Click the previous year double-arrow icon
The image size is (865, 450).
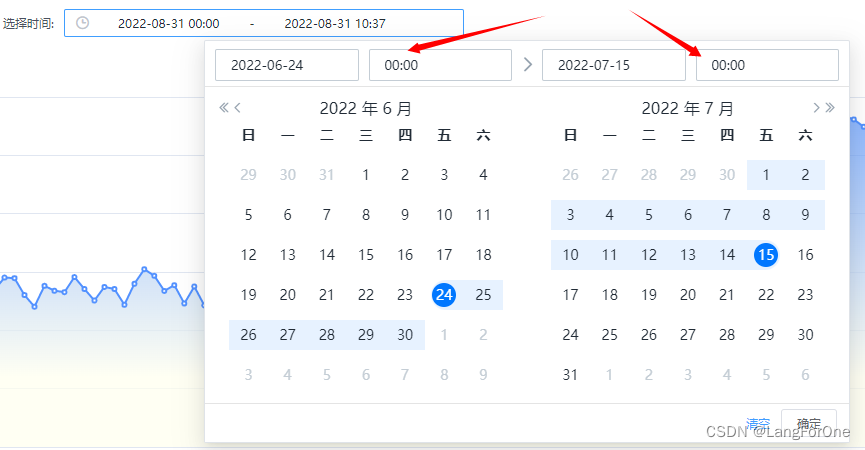click(x=223, y=108)
